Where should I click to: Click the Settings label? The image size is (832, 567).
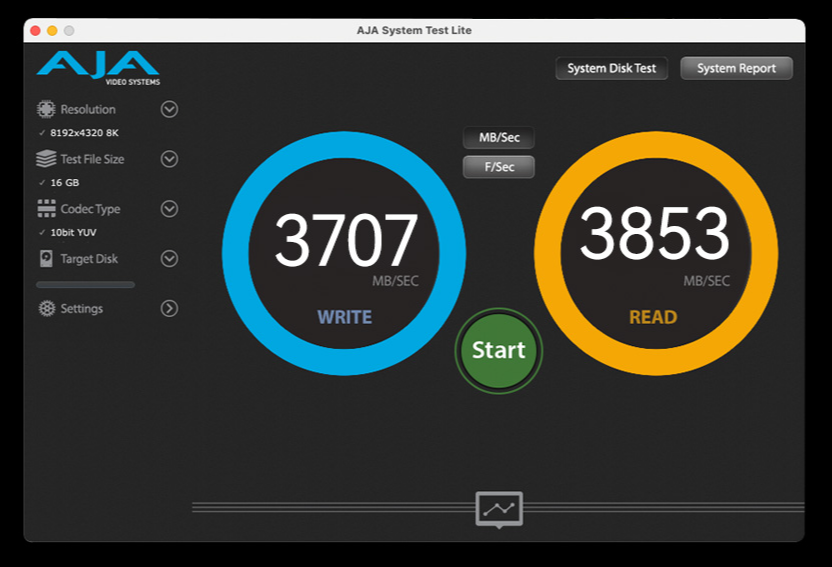pos(82,309)
